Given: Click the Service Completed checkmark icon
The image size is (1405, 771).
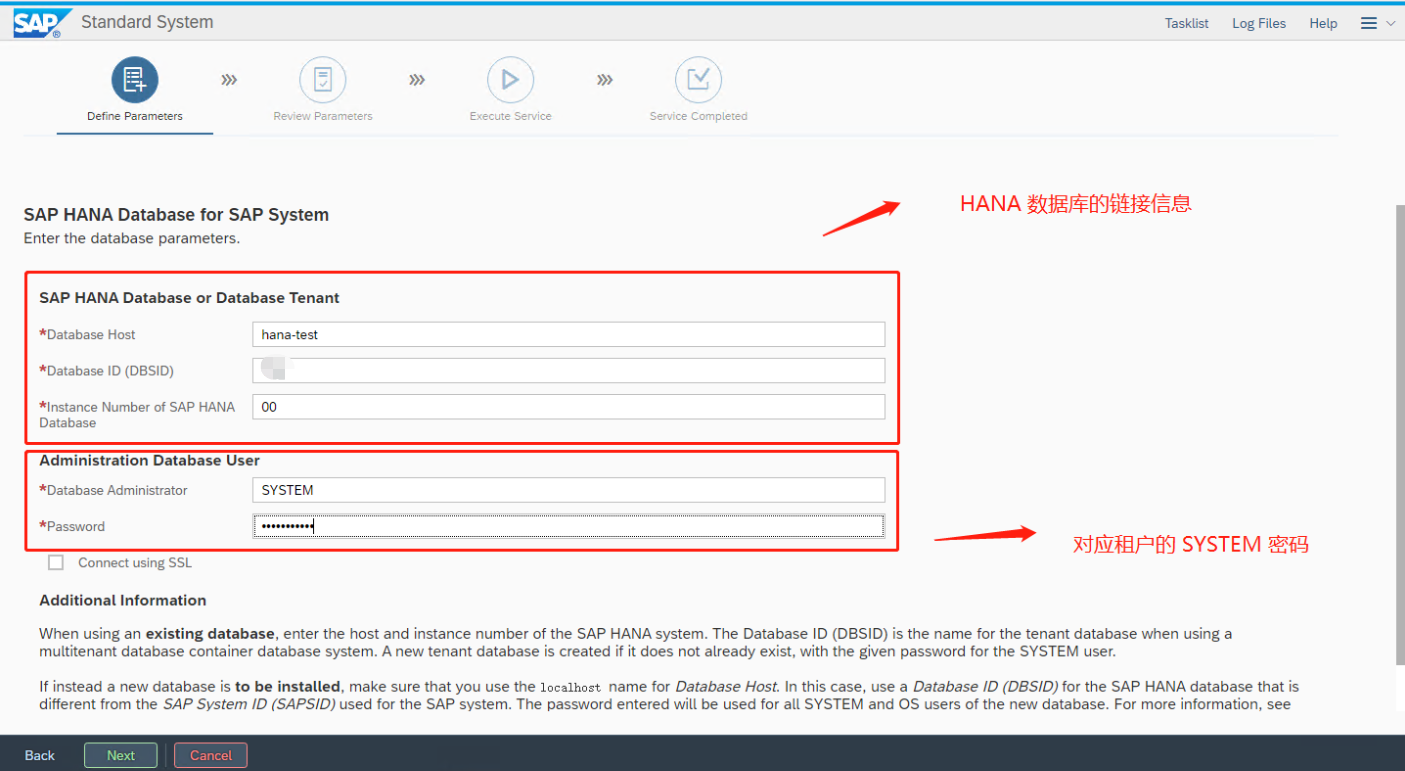Looking at the screenshot, I should point(698,80).
